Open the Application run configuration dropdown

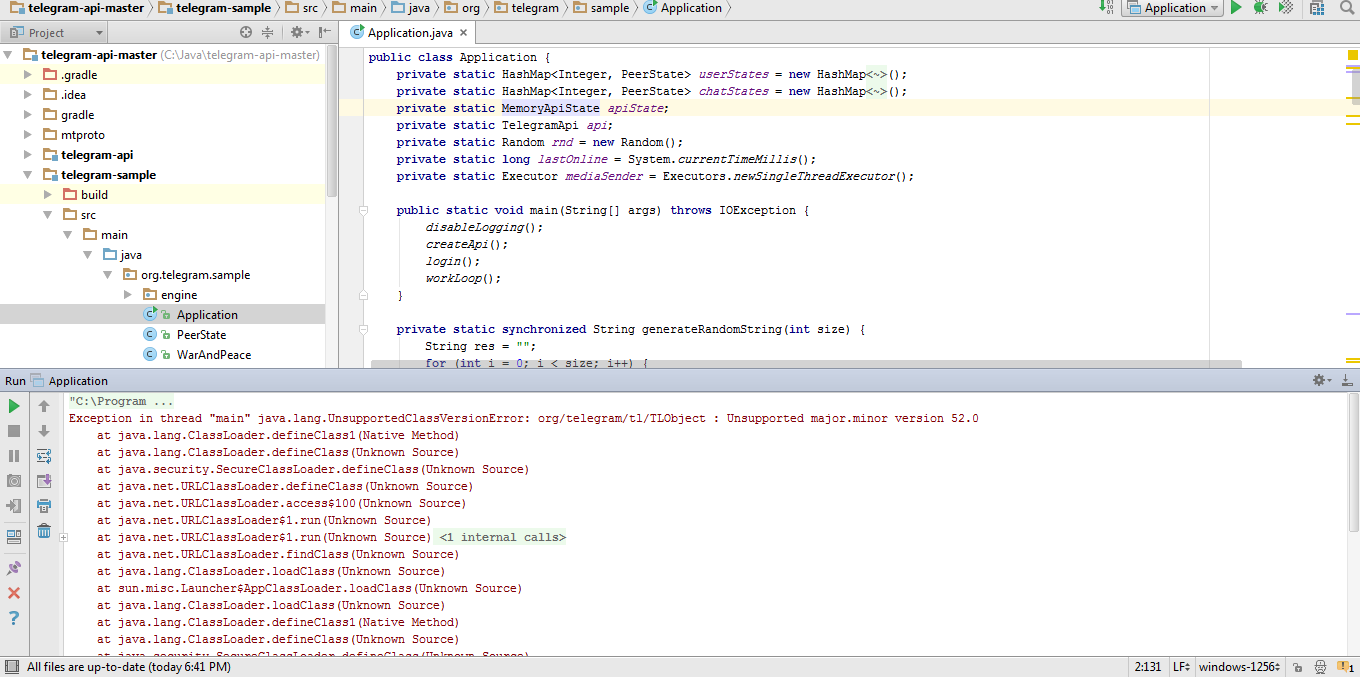coord(1172,8)
